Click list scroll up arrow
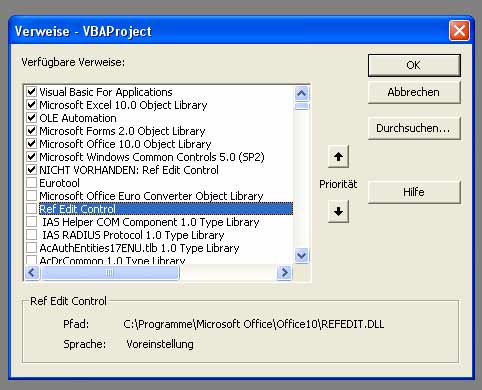482x390 pixels. [x=302, y=93]
